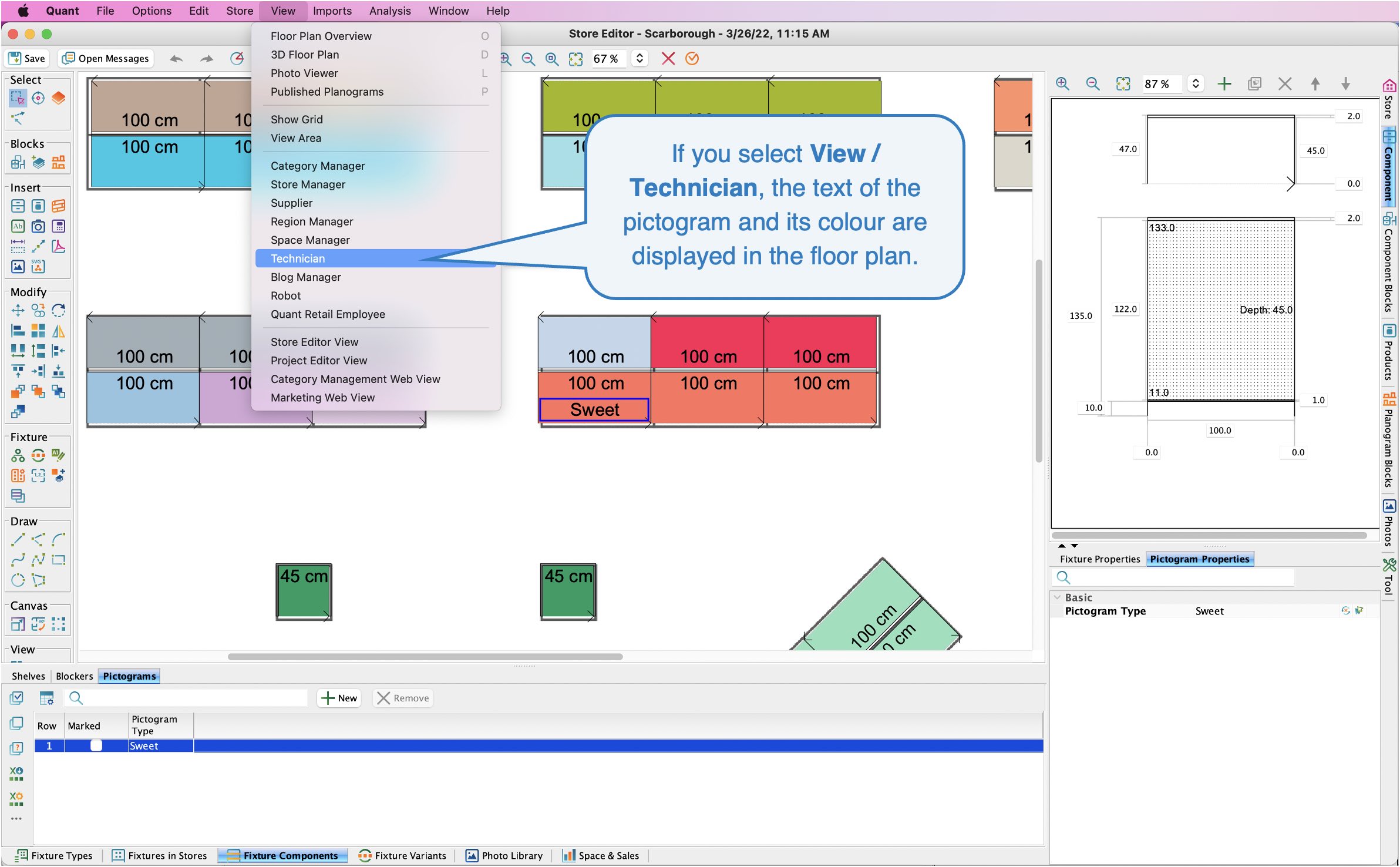The width and height of the screenshot is (1400, 867).
Task: Open Space & Sales bottom tab
Action: [x=601, y=856]
